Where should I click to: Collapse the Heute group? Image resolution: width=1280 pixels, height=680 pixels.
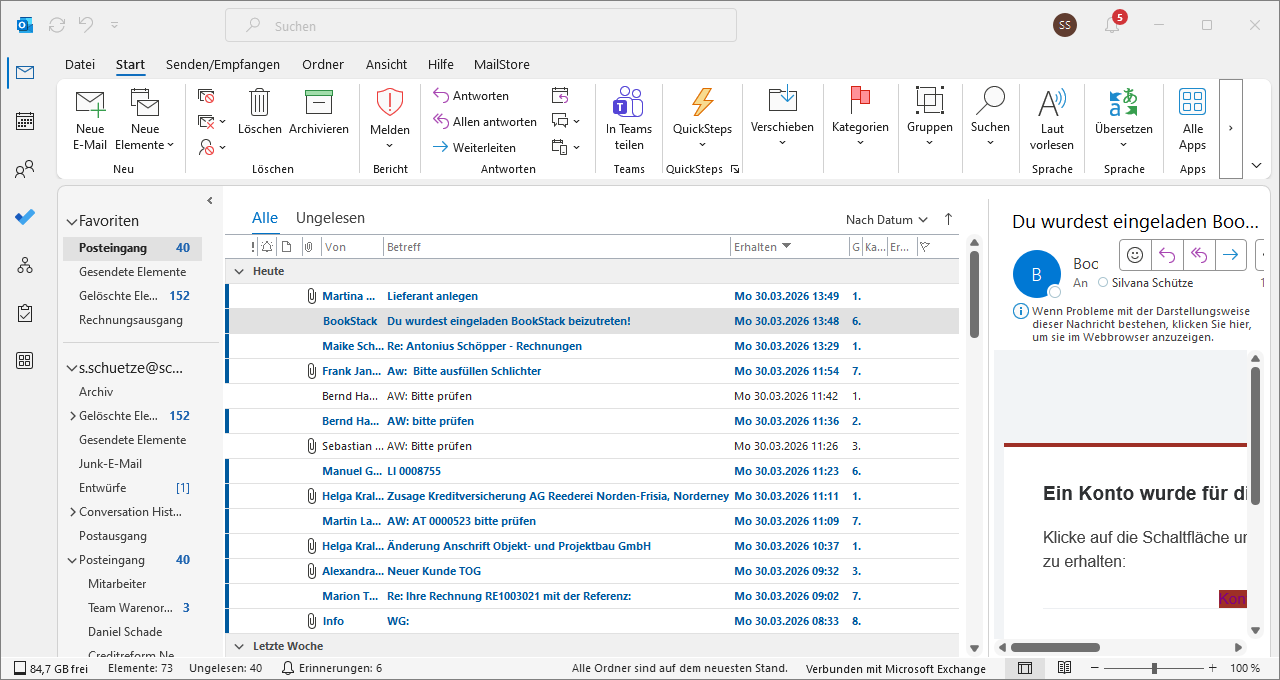tap(239, 271)
